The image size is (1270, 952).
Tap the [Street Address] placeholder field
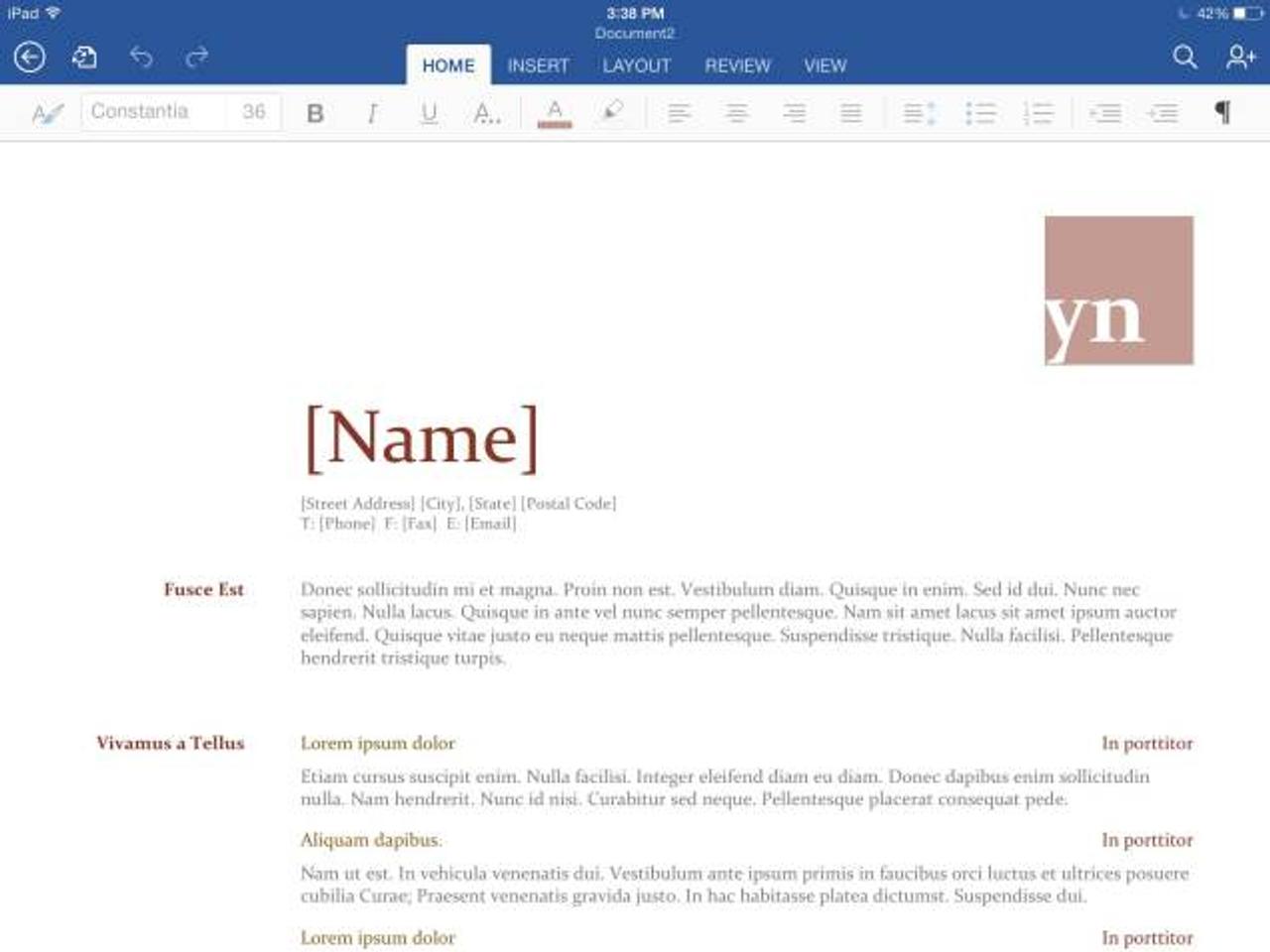coord(358,504)
